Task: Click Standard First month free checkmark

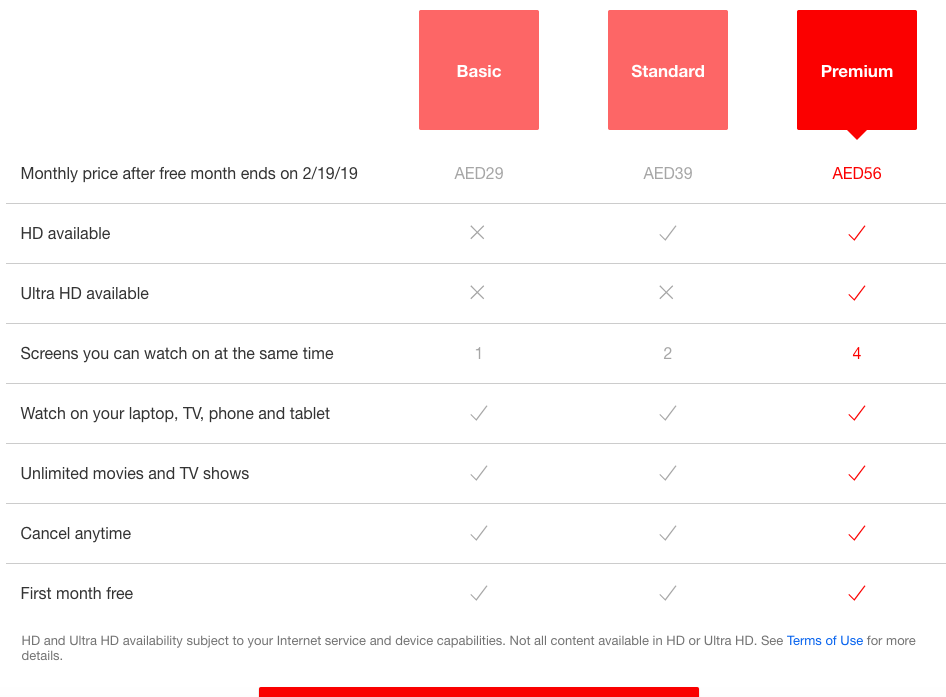Action: coord(667,593)
